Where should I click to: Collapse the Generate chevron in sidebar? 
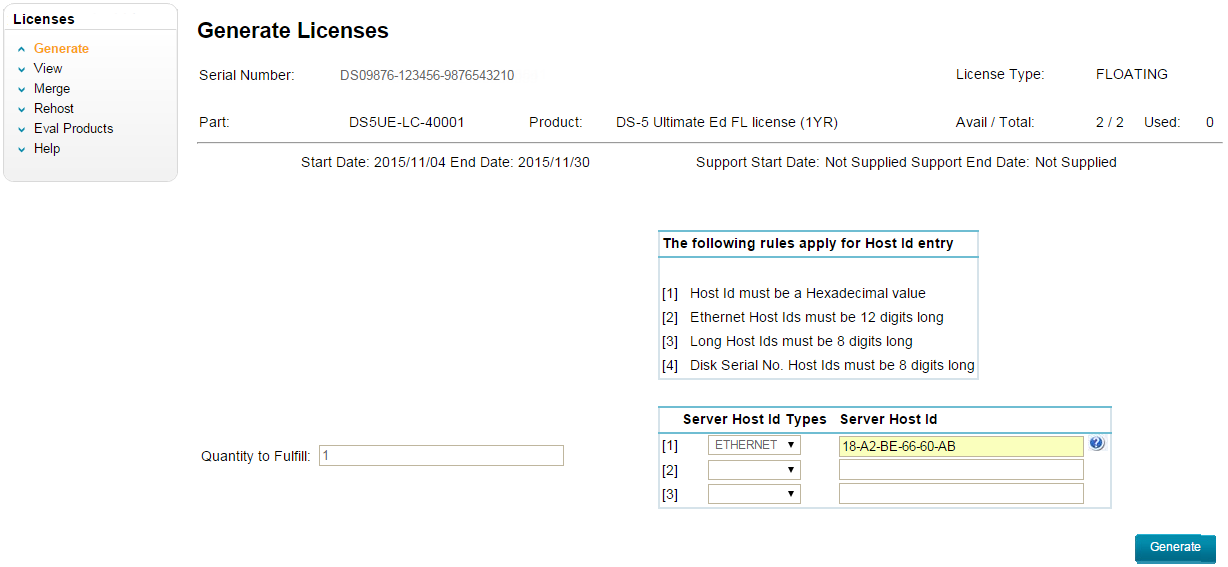21,49
